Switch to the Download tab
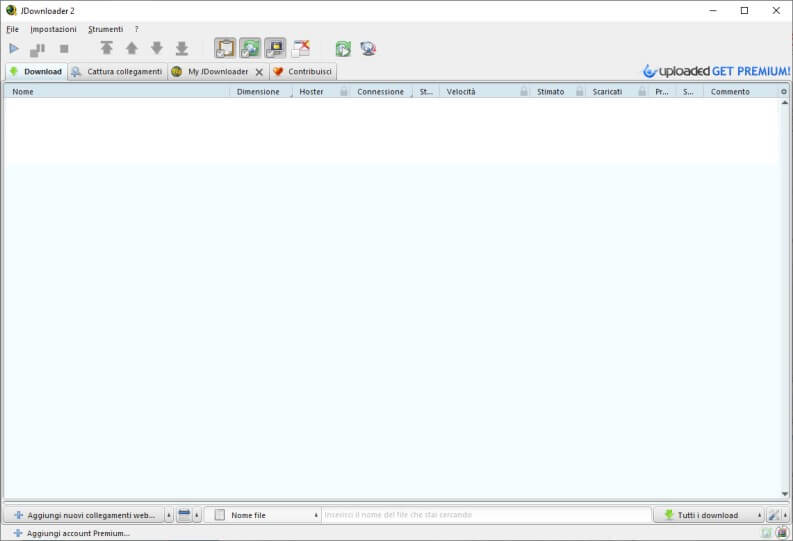793x541 pixels. (x=36, y=71)
